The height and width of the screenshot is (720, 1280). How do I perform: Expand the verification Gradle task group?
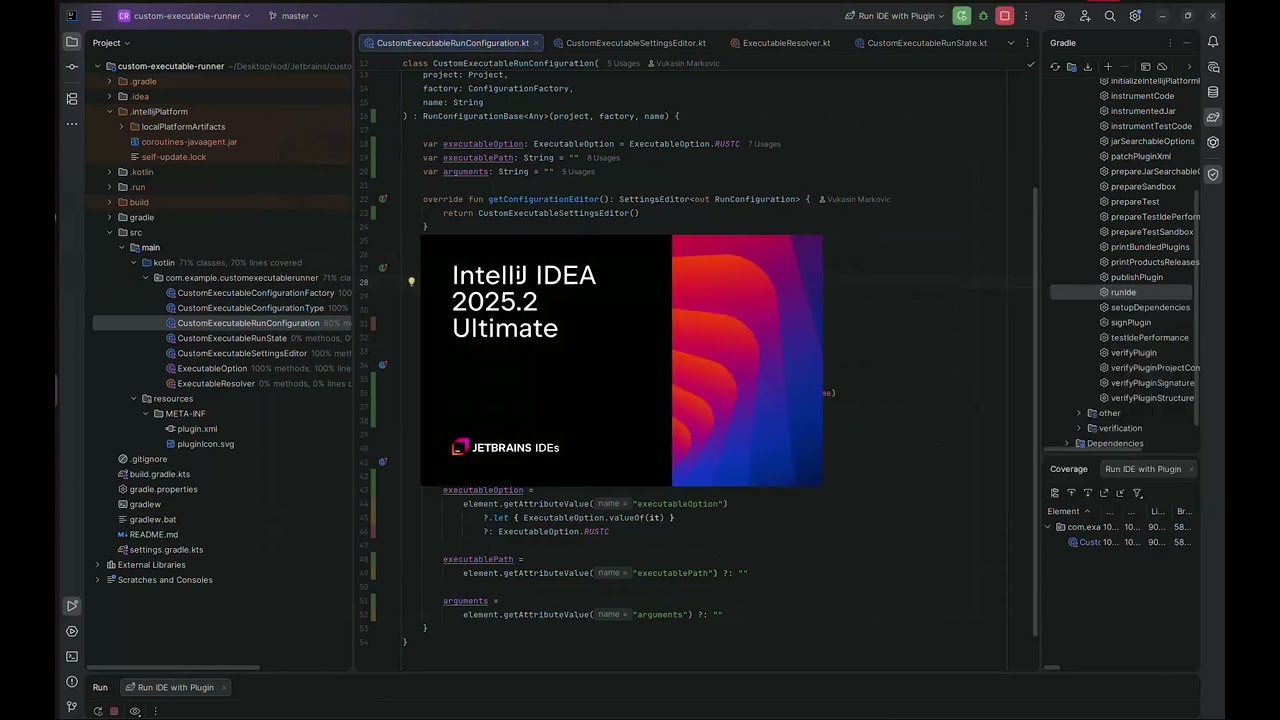pyautogui.click(x=1079, y=428)
